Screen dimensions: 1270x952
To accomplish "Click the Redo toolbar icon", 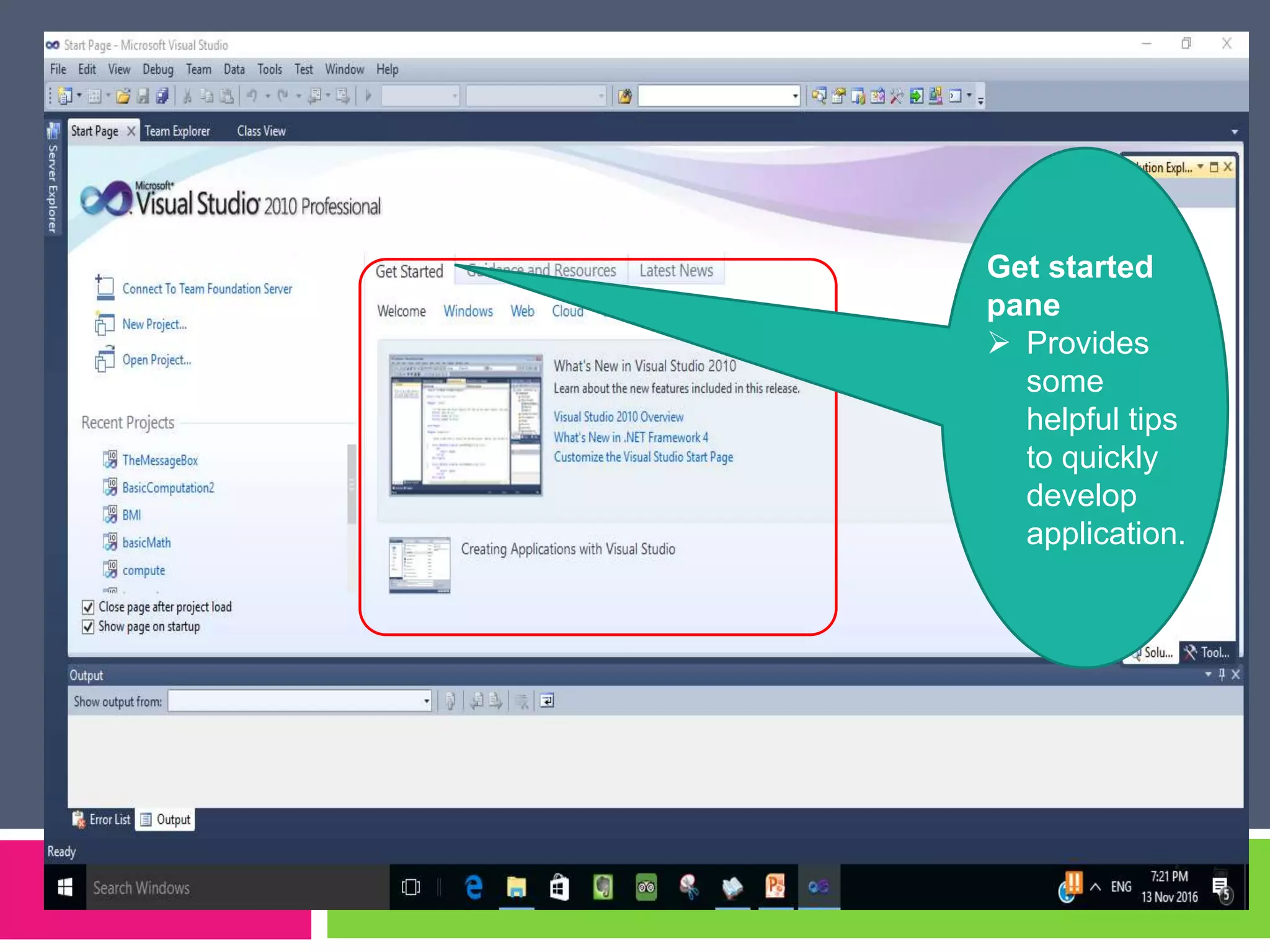I will 283,95.
